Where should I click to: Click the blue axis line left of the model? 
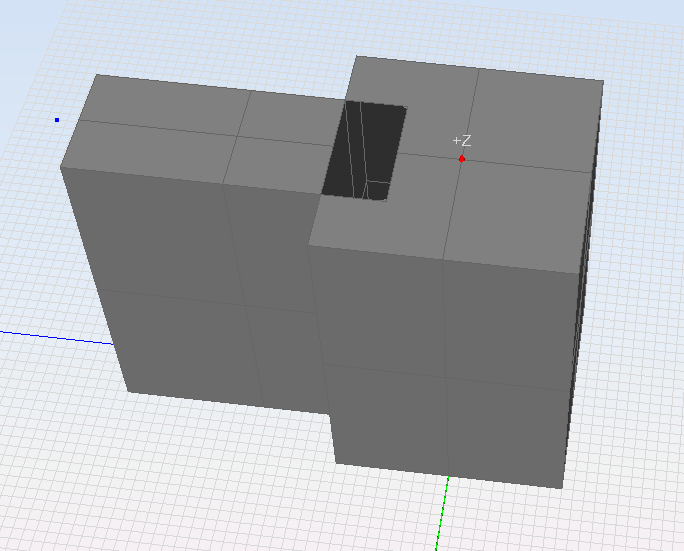coord(50,335)
